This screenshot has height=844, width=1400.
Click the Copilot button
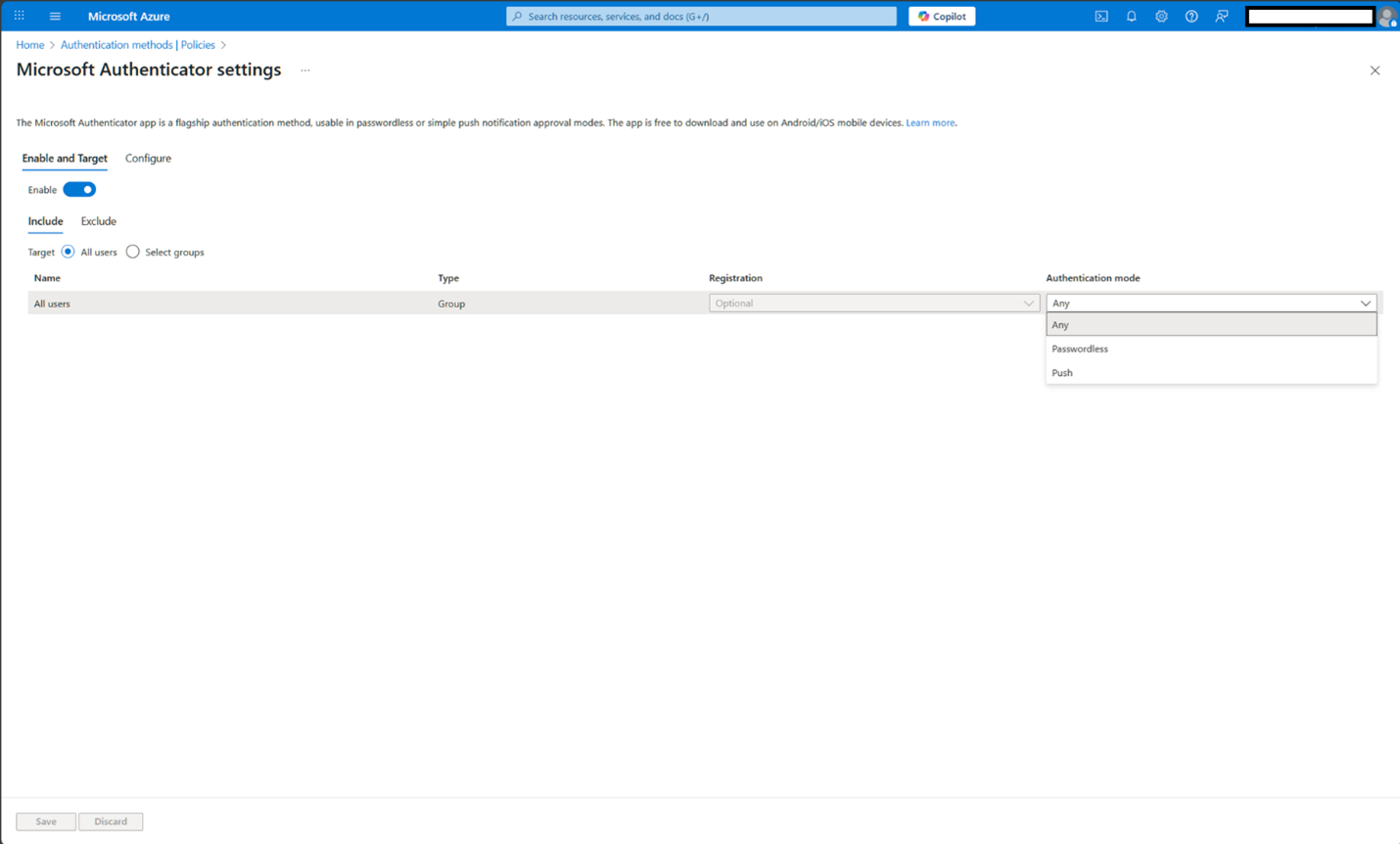coord(942,16)
